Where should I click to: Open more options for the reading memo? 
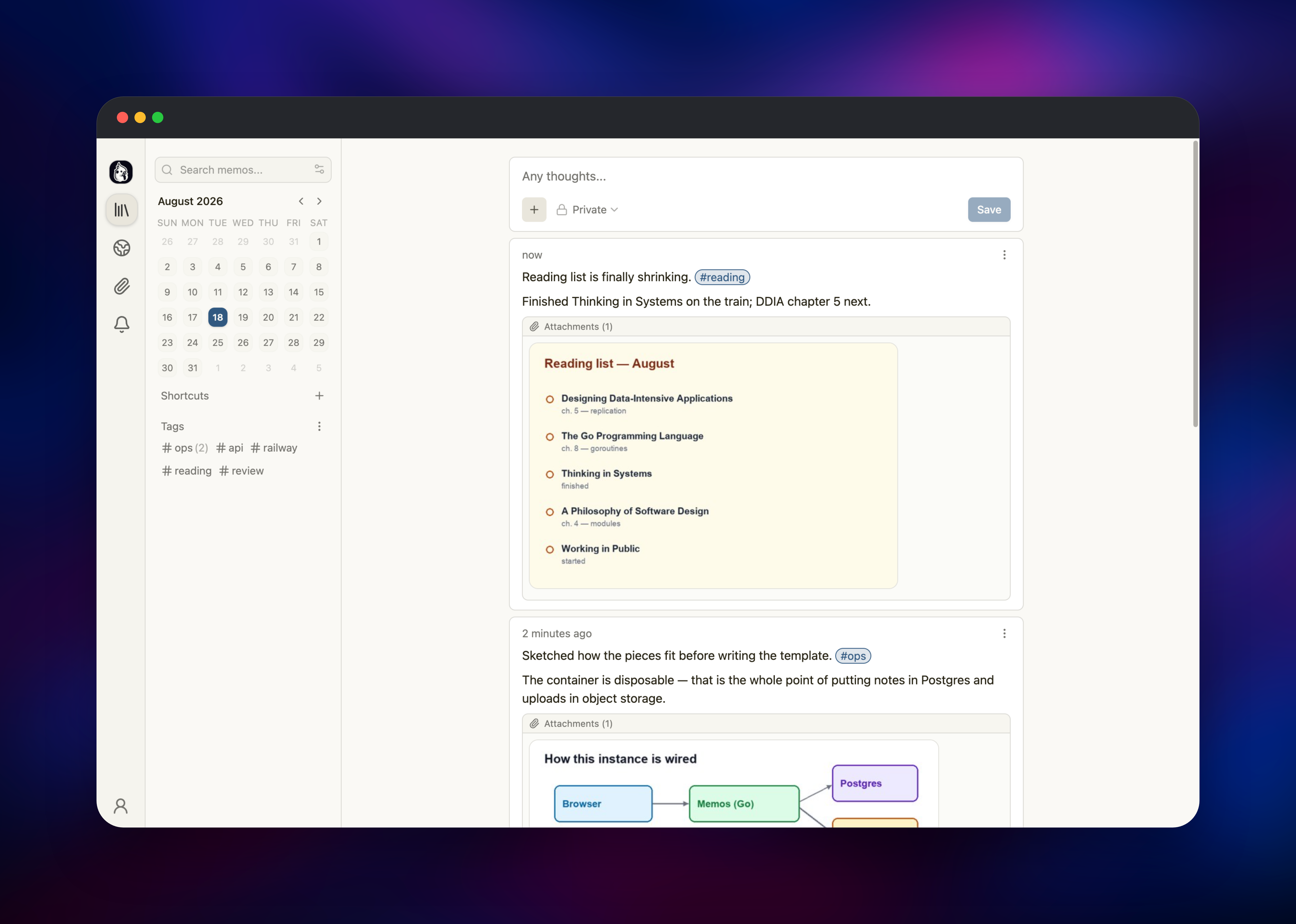[x=1005, y=255]
